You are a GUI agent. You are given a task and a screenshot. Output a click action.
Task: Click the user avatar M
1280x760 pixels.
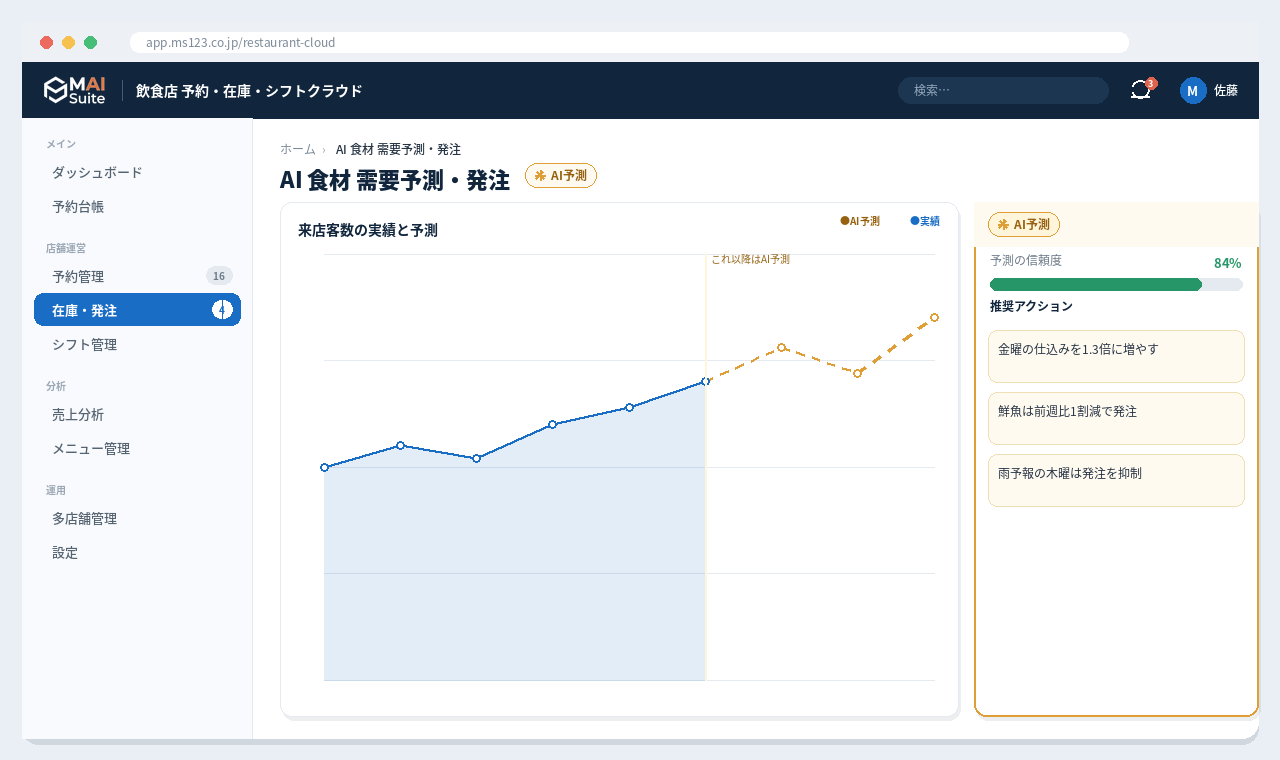1193,90
